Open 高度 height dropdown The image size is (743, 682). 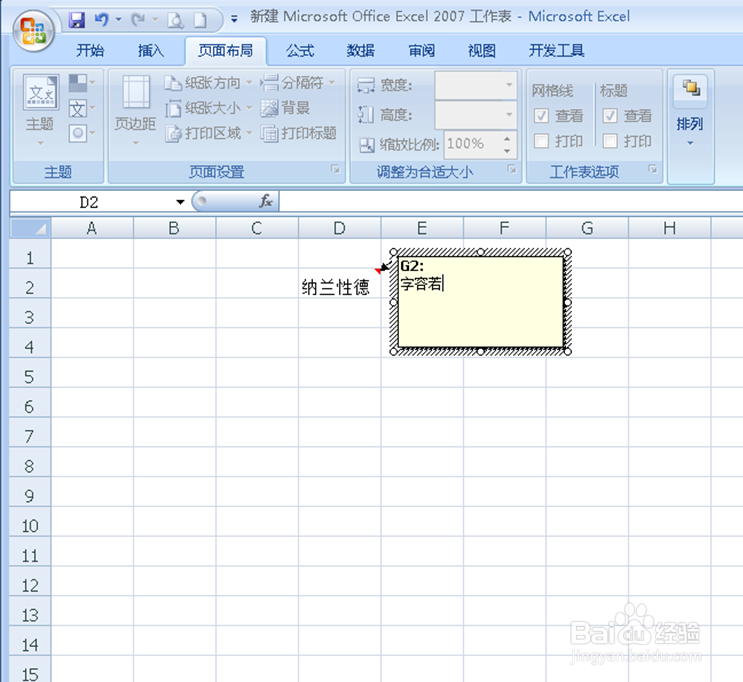pos(509,115)
